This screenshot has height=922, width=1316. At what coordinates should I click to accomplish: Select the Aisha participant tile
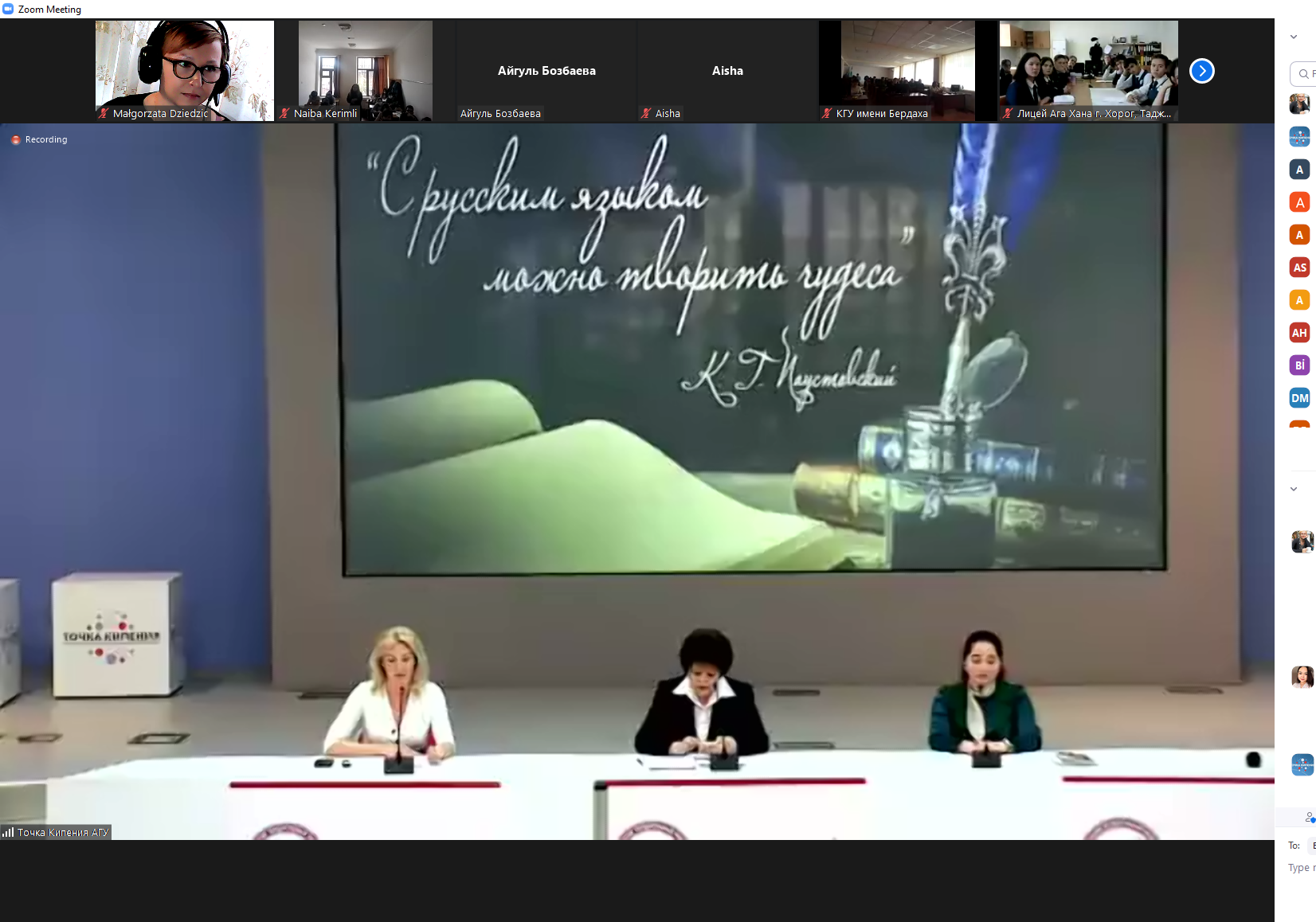pos(727,71)
